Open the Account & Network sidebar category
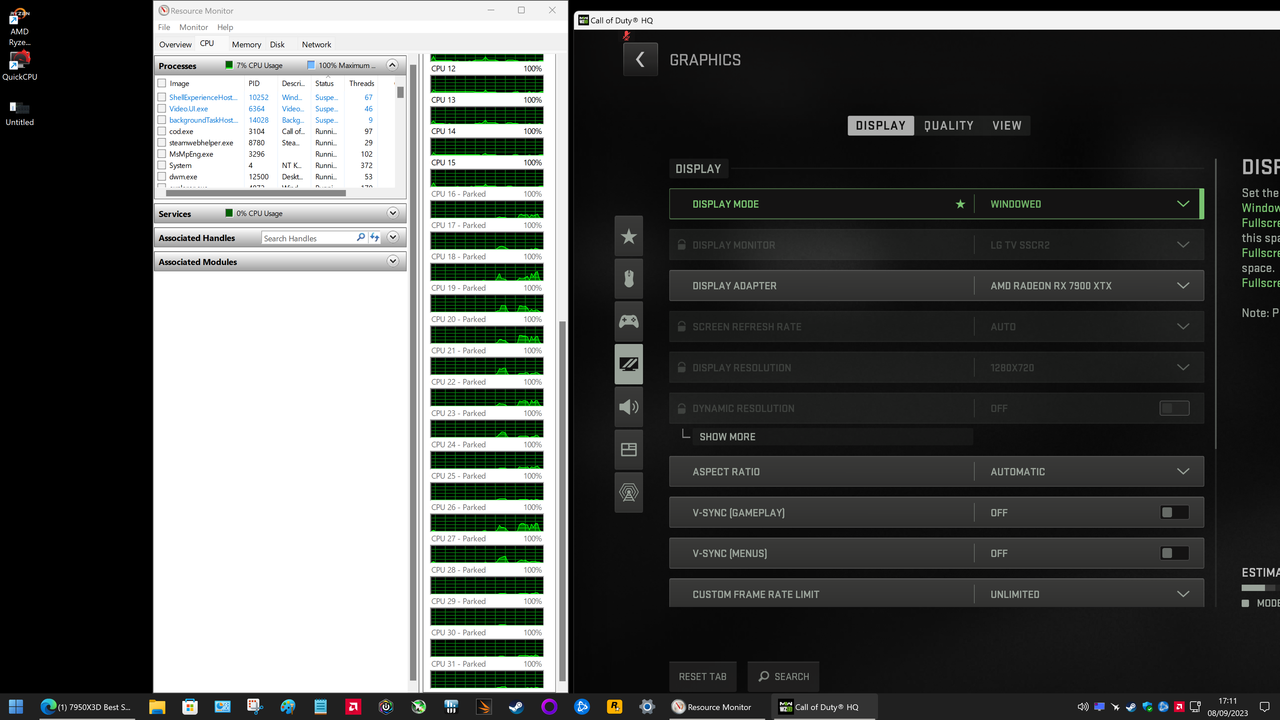This screenshot has height=720, width=1280. (x=629, y=492)
